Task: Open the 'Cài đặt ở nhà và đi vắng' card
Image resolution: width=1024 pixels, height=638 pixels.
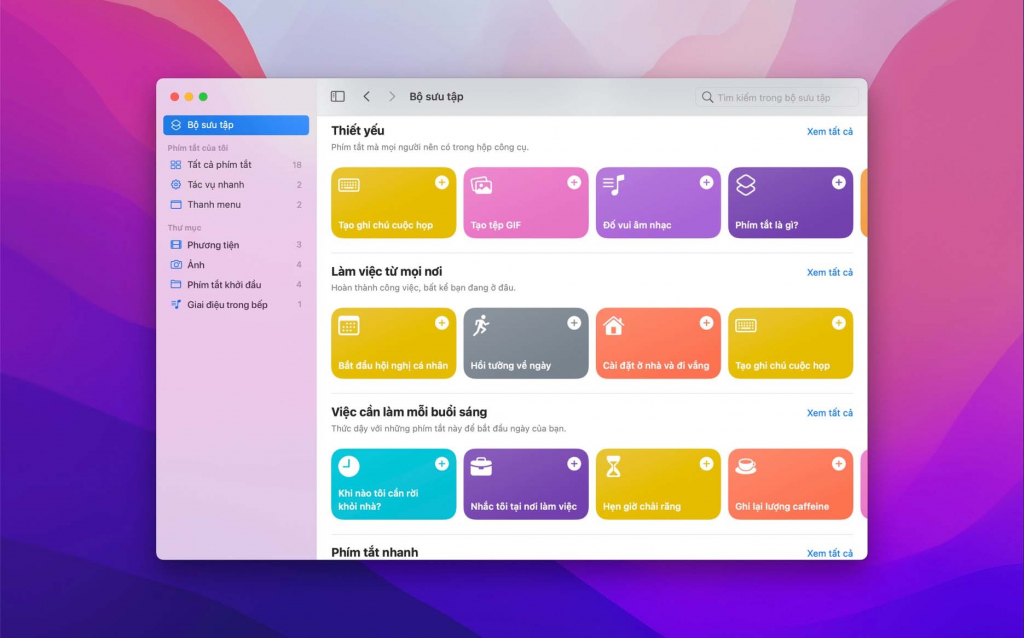Action: [x=658, y=343]
